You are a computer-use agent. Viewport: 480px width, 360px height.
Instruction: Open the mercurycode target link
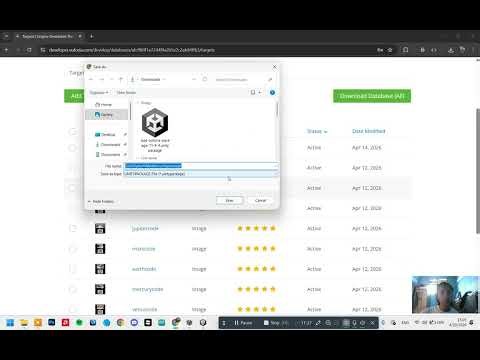[147, 289]
